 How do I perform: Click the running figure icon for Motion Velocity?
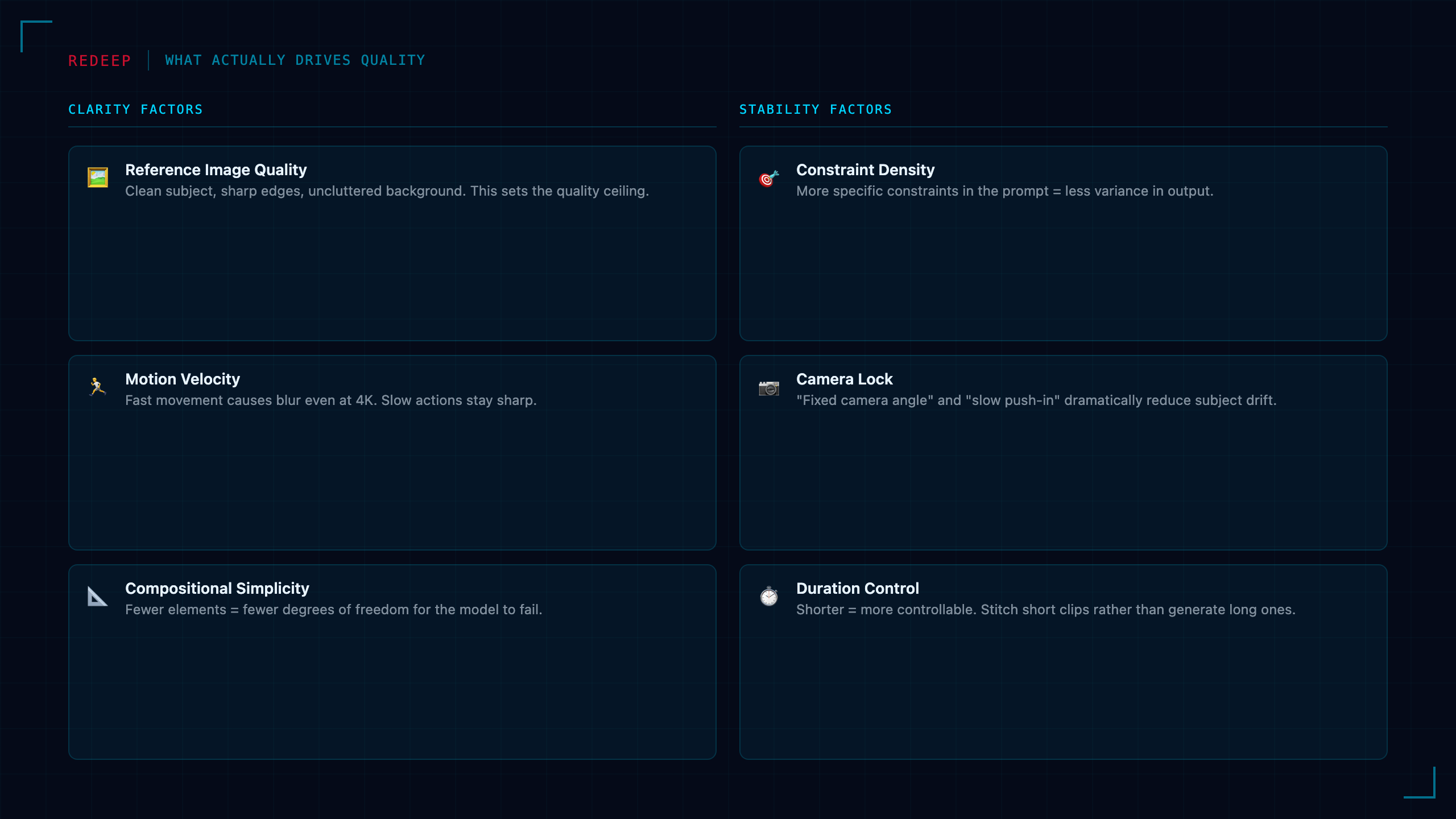tap(98, 387)
